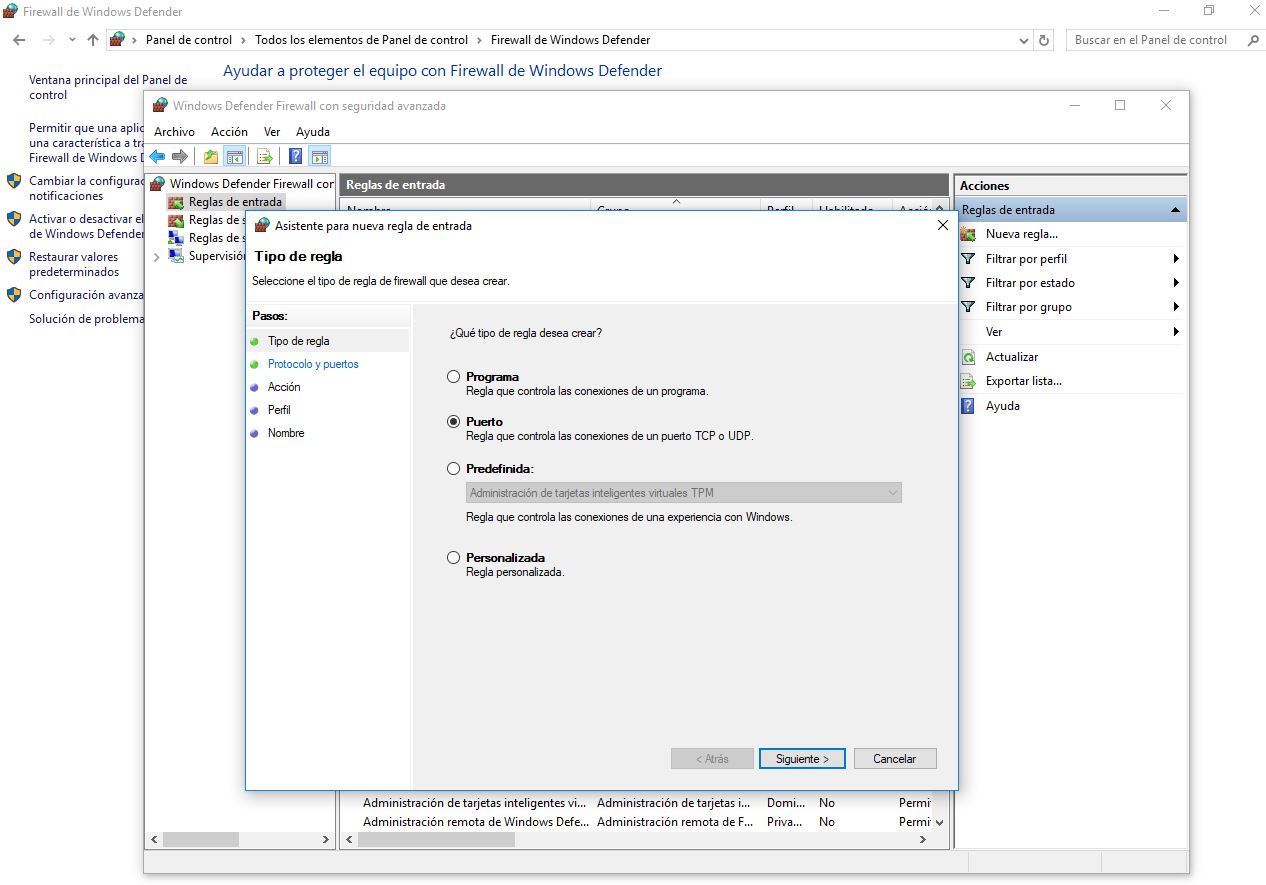This screenshot has width=1266, height=885.
Task: Toggle the Action pane toolbar icon
Action: (x=320, y=156)
